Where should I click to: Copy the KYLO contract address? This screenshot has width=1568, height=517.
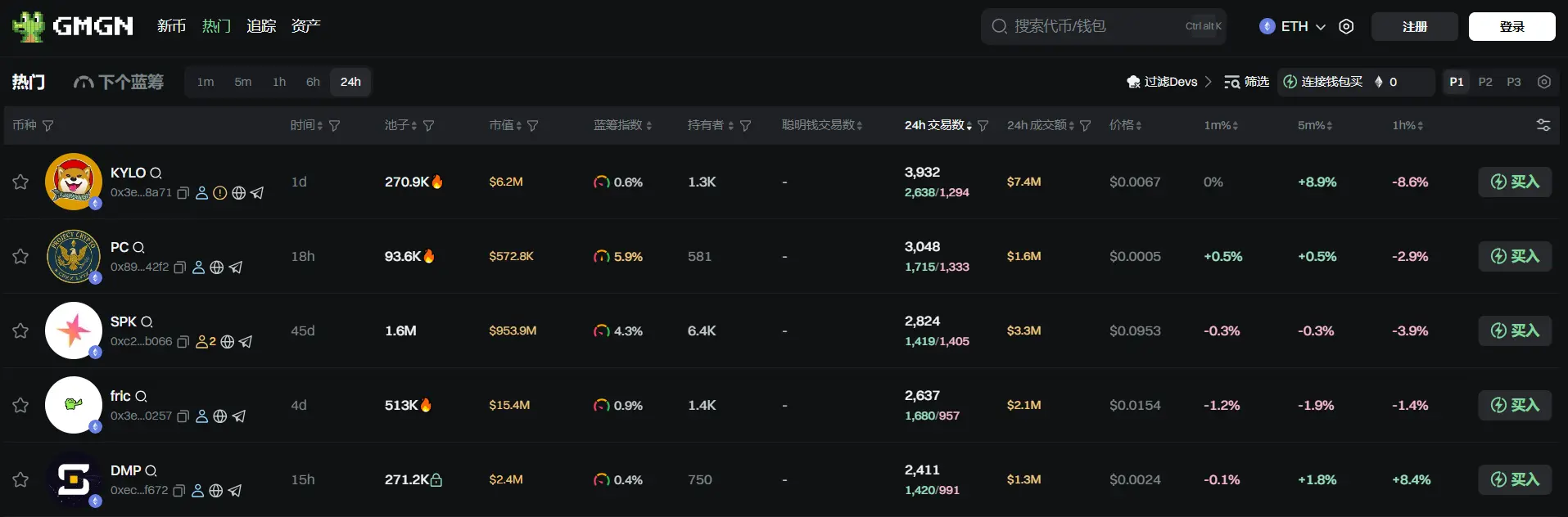(183, 193)
